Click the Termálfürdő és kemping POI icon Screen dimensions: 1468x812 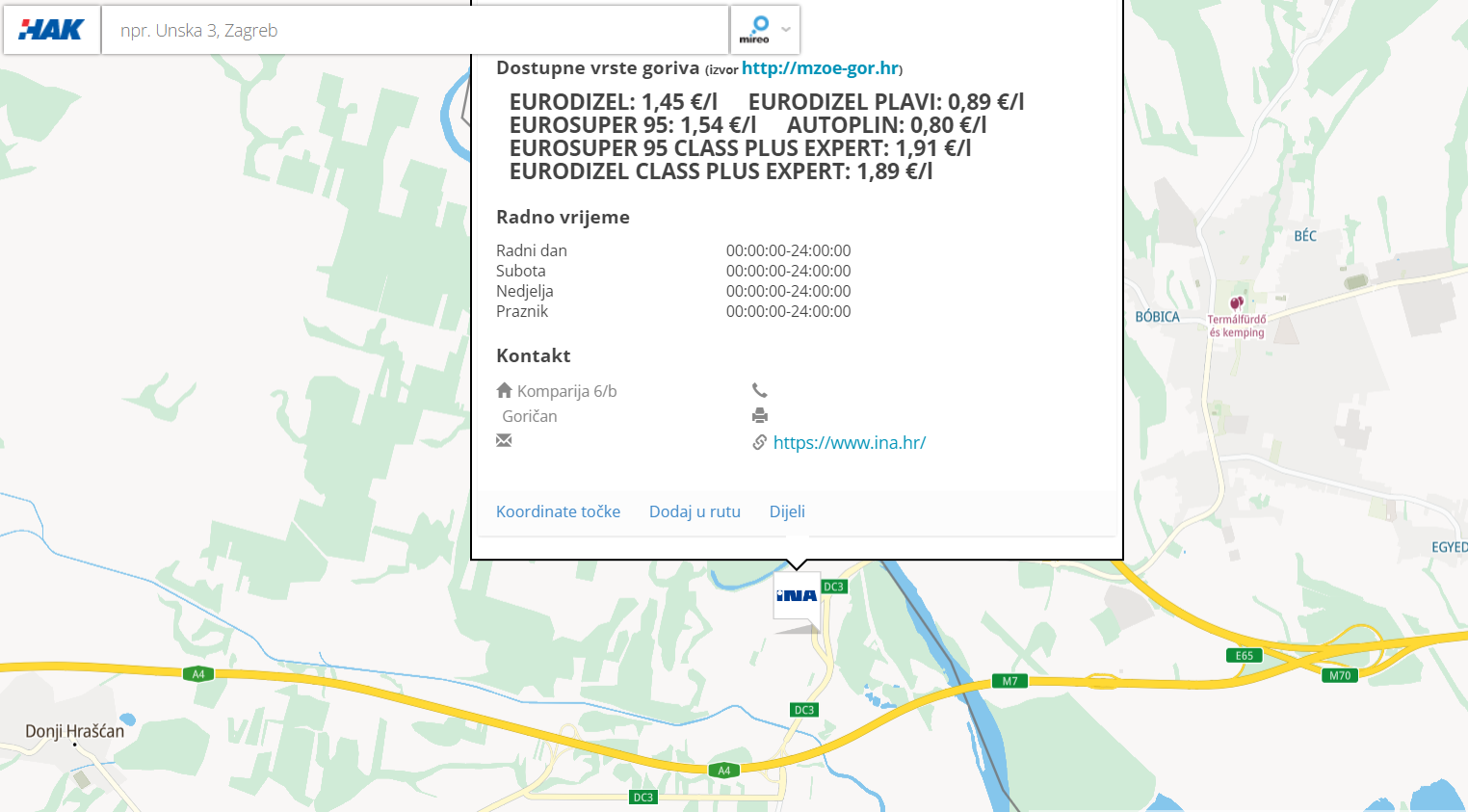tap(1236, 303)
